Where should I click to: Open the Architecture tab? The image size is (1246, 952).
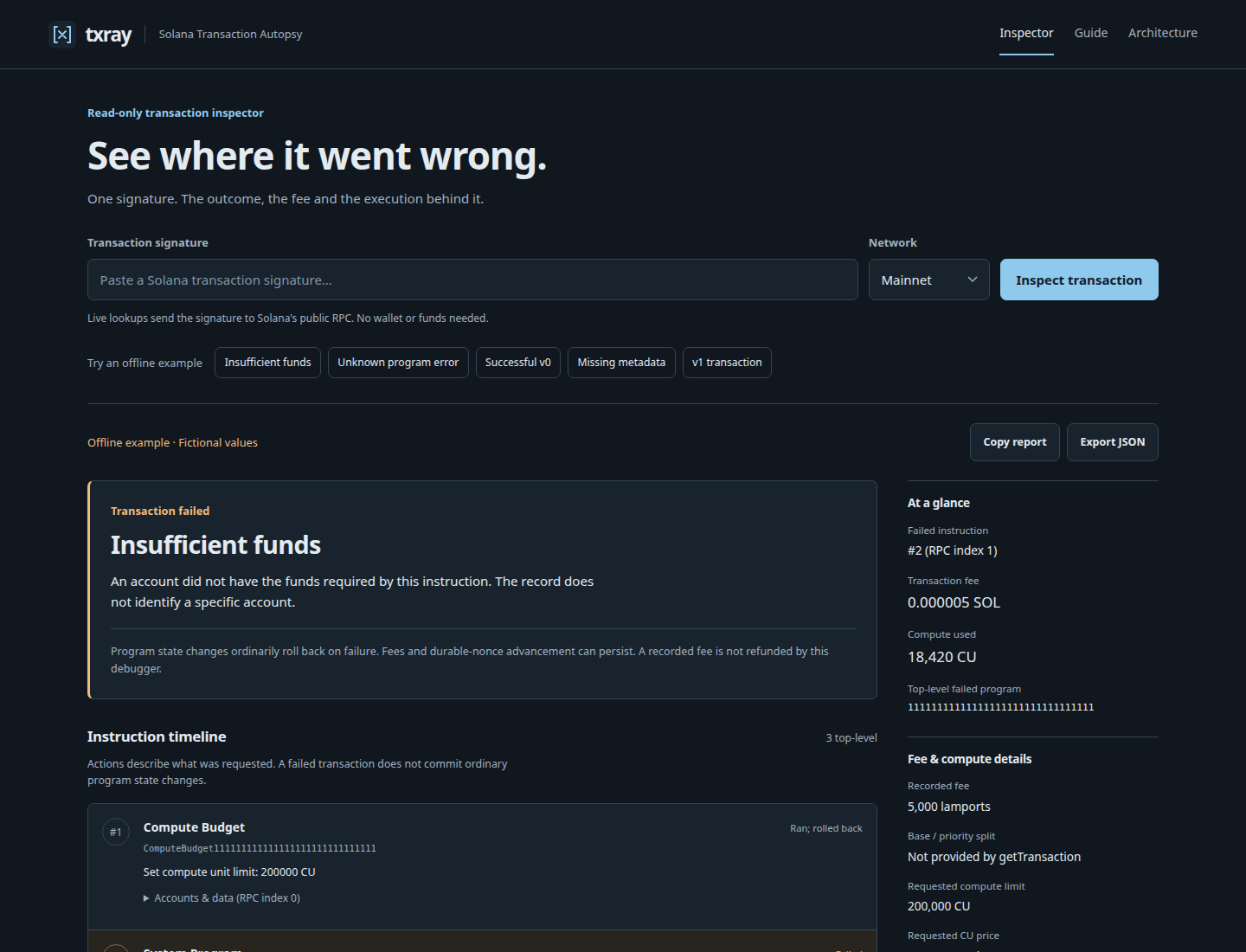1163,33
